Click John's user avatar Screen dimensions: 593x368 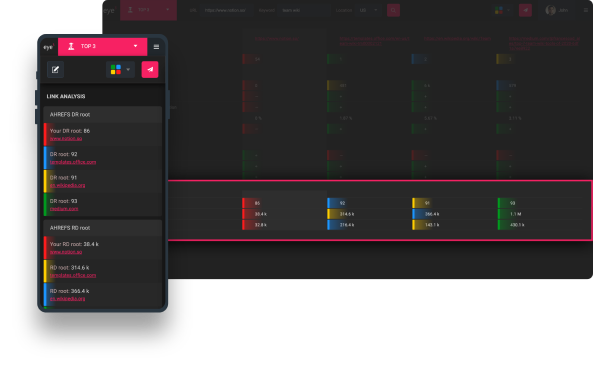click(550, 10)
